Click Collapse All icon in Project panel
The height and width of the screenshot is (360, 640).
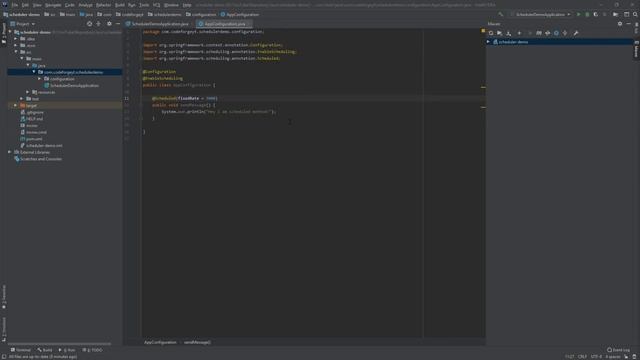tap(98, 24)
